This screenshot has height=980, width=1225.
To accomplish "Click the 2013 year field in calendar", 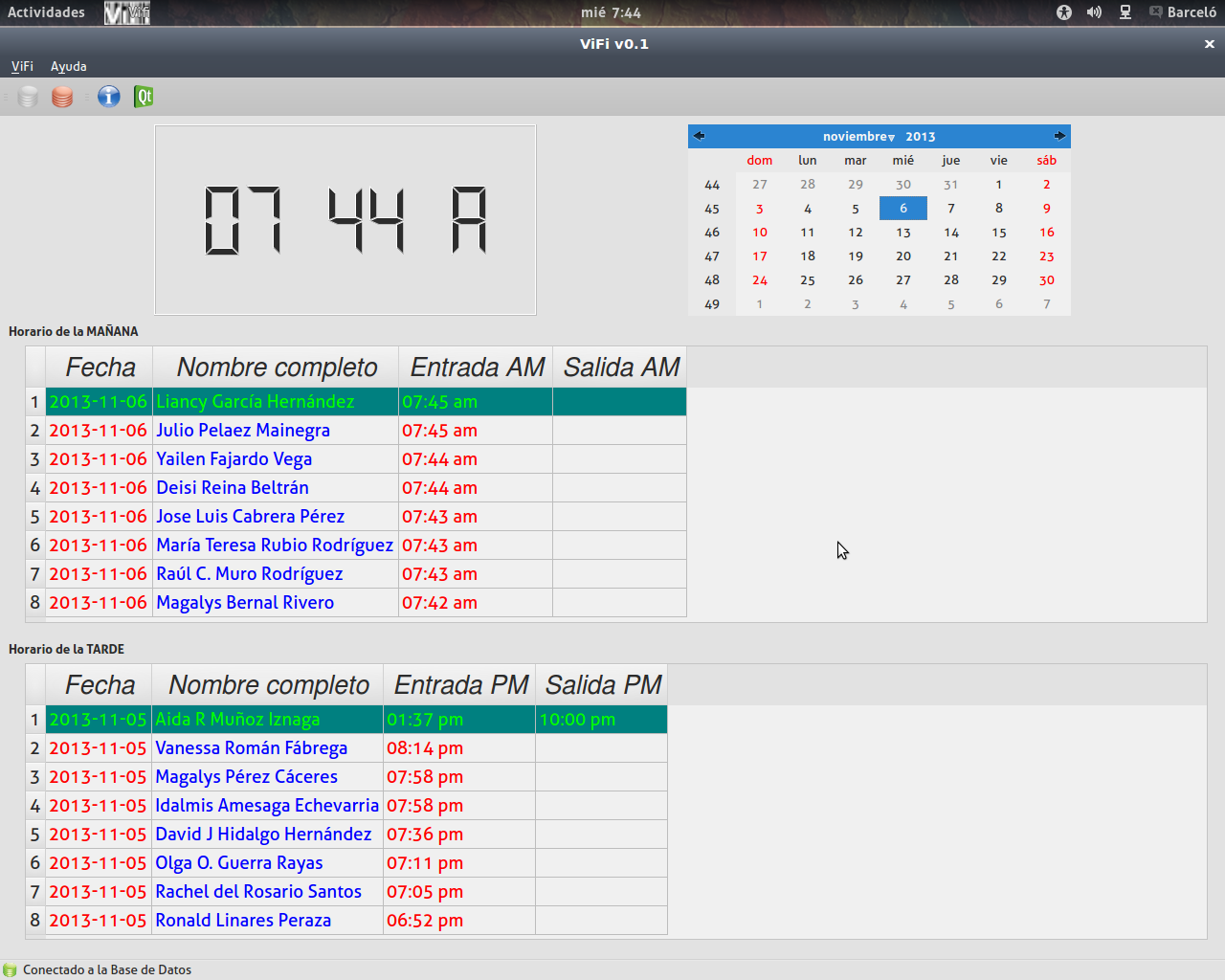I will 921,137.
